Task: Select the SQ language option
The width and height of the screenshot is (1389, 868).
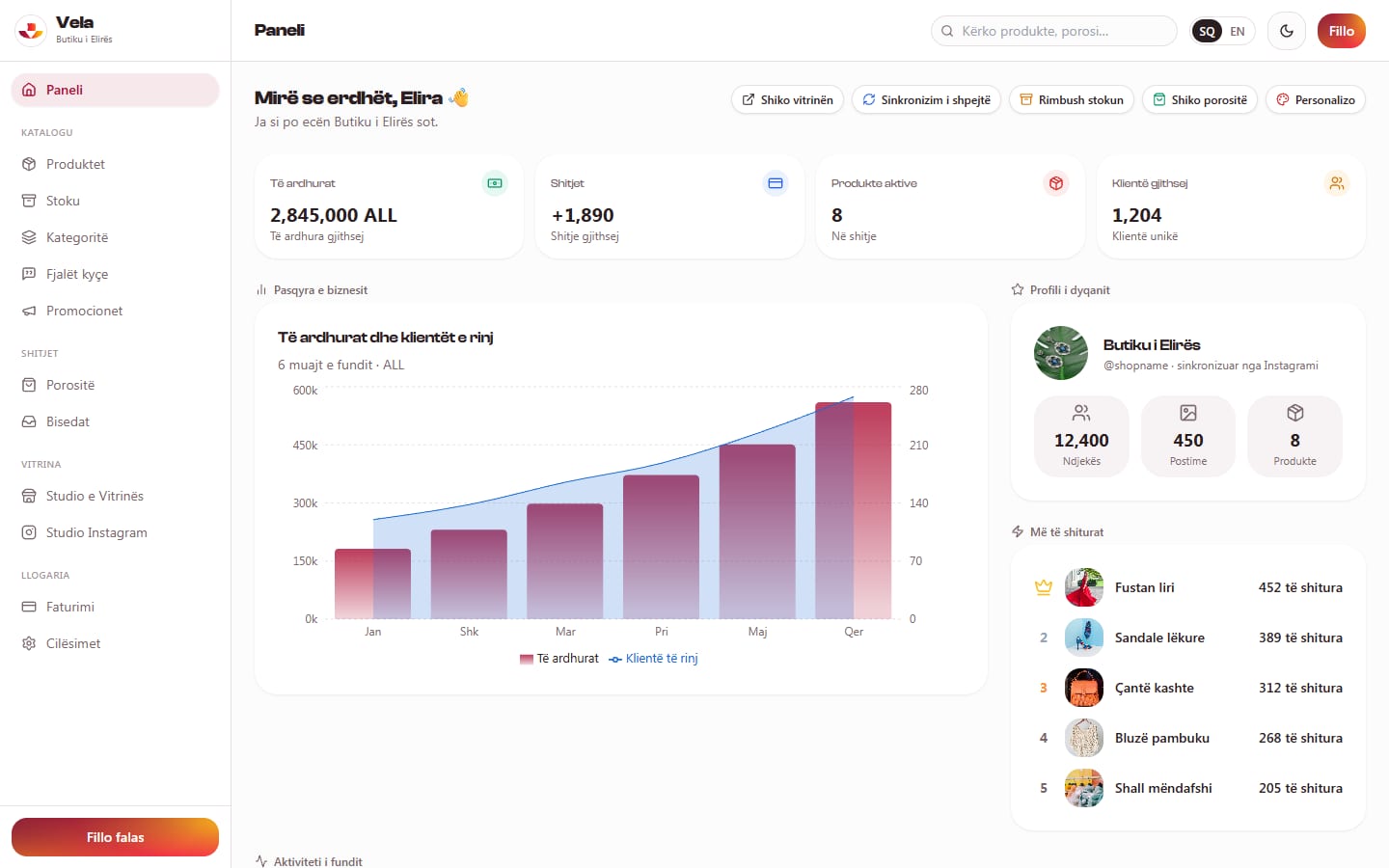Action: tap(1207, 31)
